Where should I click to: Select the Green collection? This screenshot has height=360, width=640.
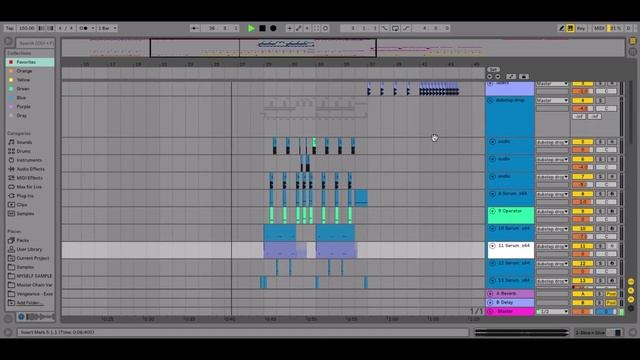pos(30,89)
